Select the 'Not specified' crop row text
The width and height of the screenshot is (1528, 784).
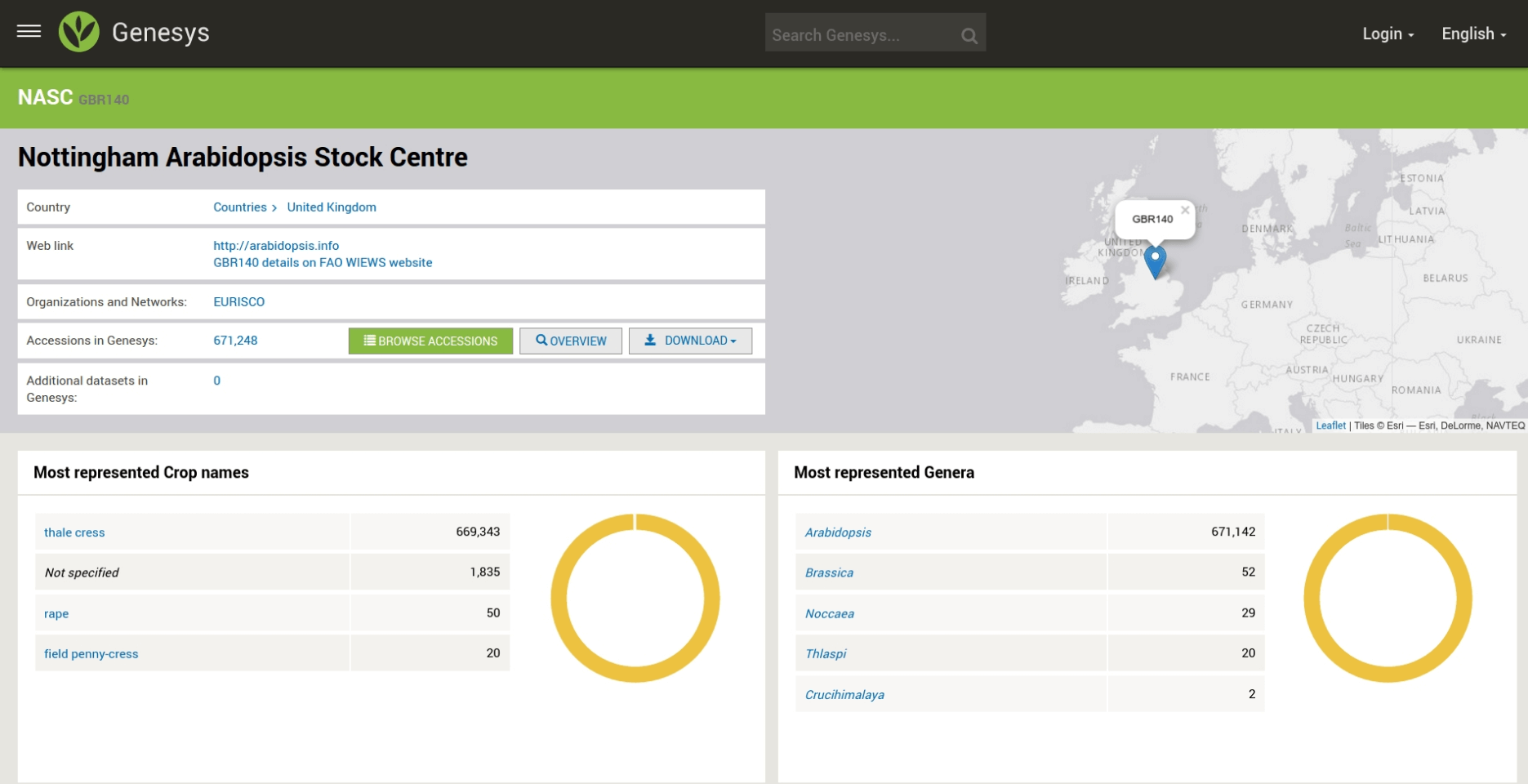(82, 572)
